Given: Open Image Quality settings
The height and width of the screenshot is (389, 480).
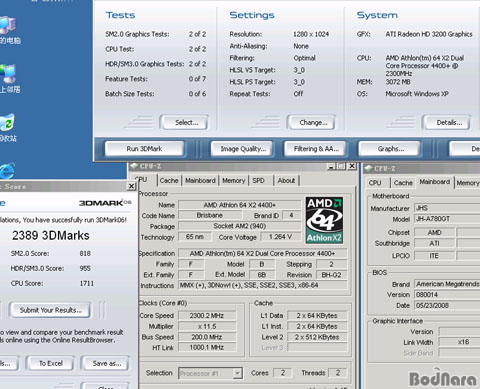Looking at the screenshot, I should pyautogui.click(x=243, y=149).
